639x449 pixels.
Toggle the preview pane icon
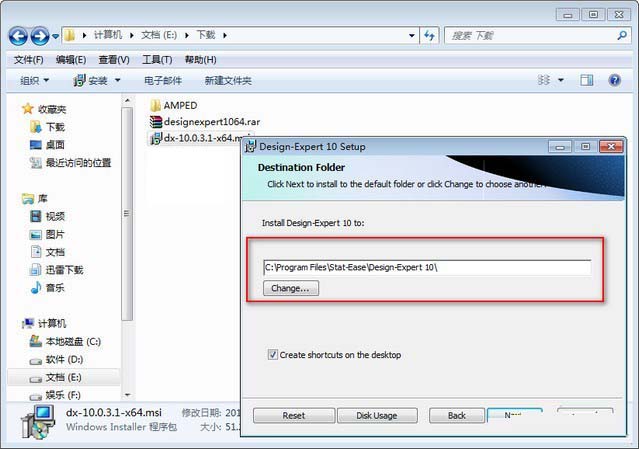pos(586,80)
